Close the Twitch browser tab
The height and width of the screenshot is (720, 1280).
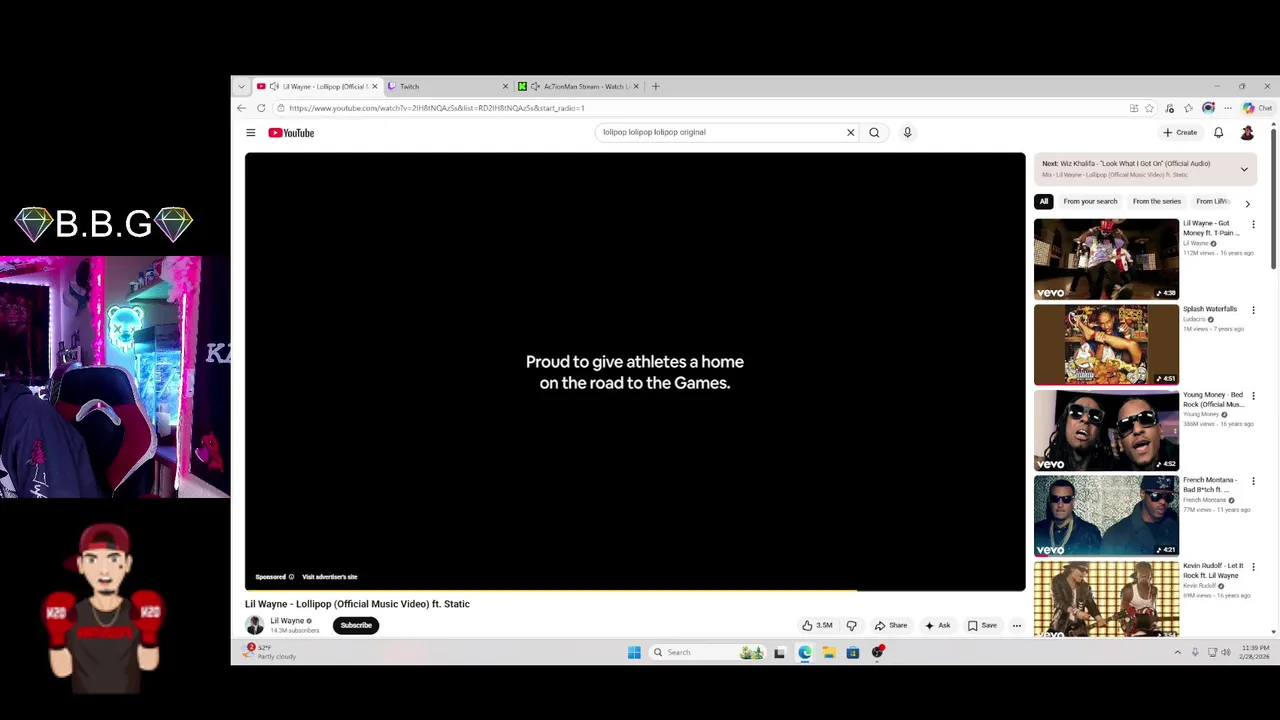coord(505,86)
